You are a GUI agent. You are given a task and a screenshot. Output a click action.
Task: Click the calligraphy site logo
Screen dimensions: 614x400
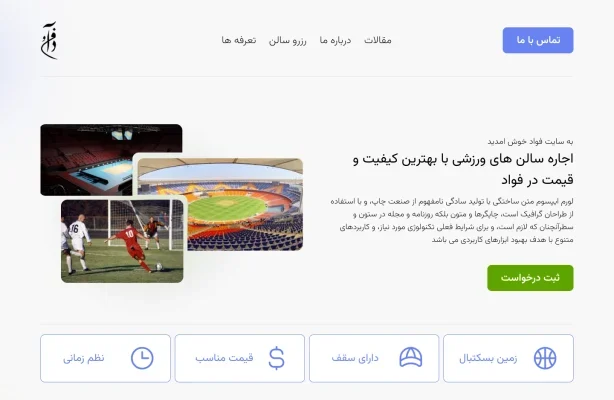[49, 40]
